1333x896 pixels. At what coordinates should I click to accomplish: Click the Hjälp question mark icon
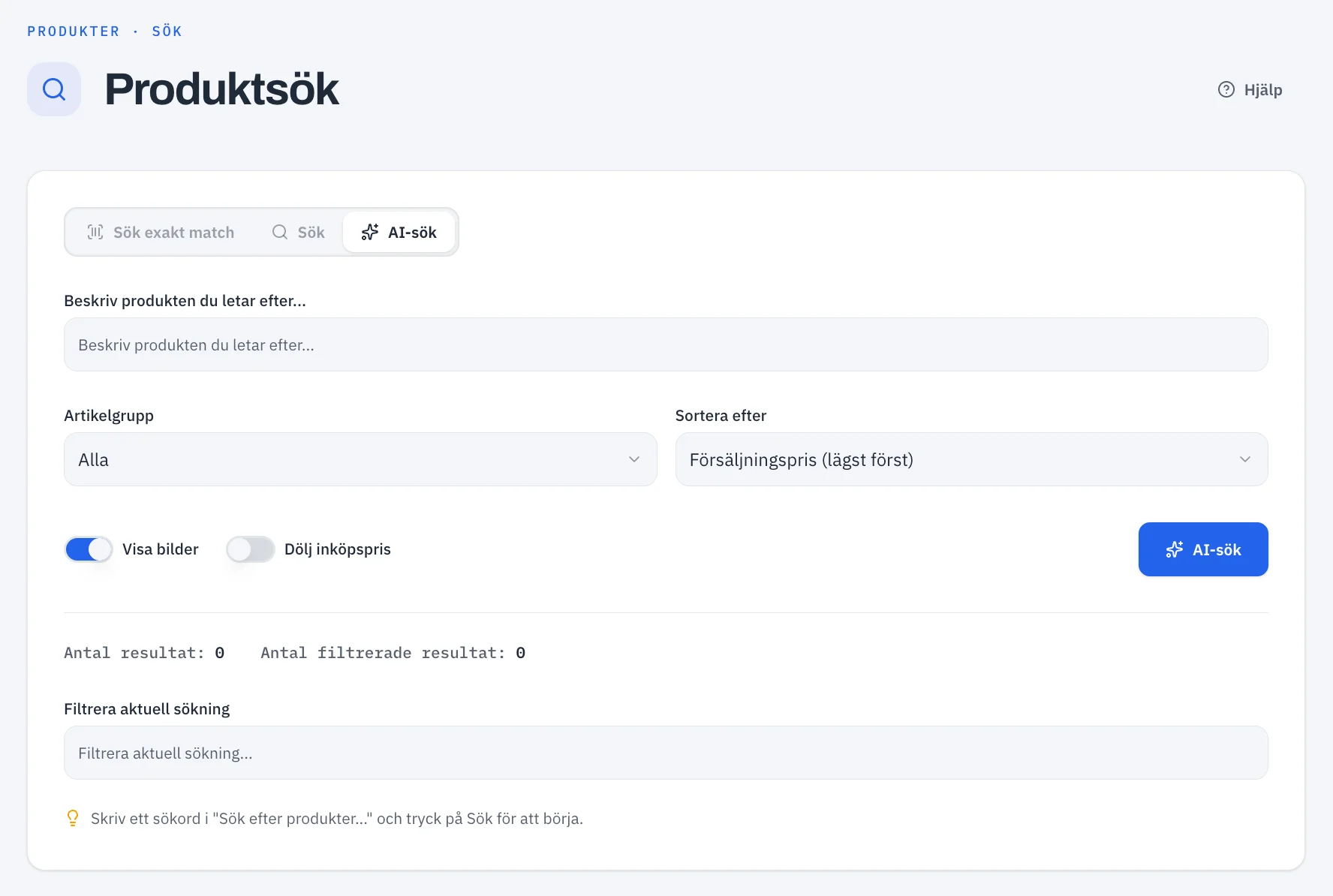click(1226, 89)
